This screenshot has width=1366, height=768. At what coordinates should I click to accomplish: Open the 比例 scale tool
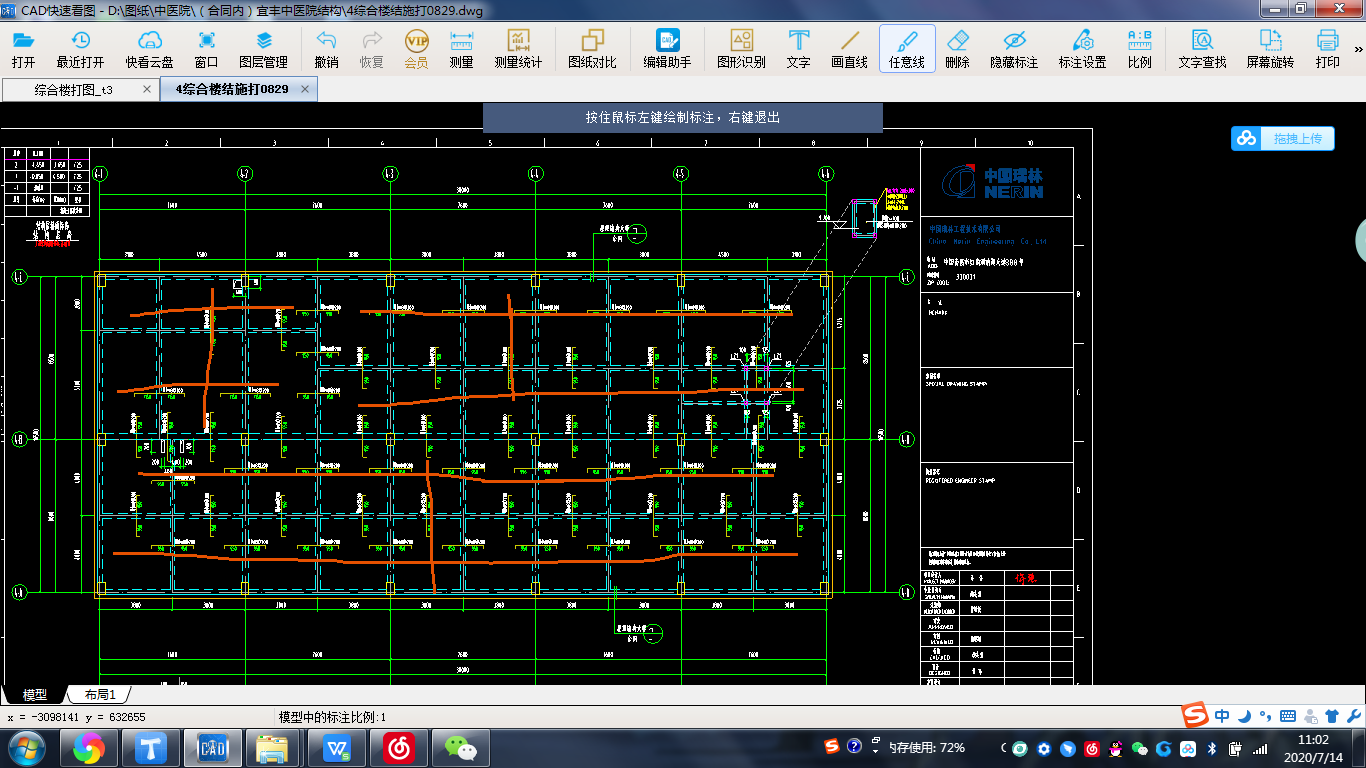coord(1139,49)
